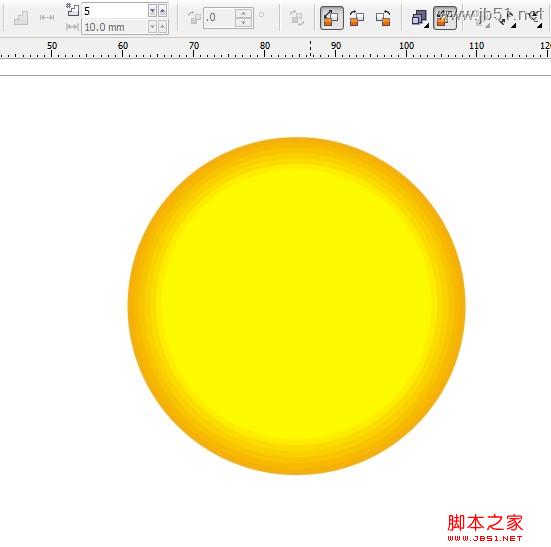Open Object and color acceleration flyout

pyautogui.click(x=420, y=18)
